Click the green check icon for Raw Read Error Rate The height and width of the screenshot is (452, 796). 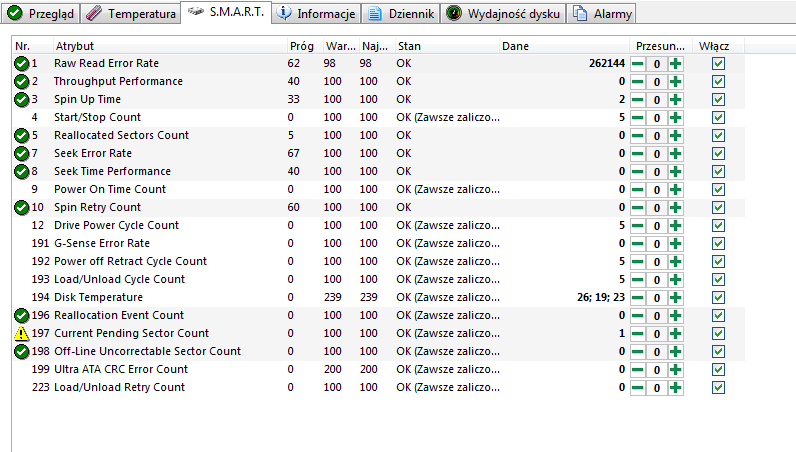(21, 63)
